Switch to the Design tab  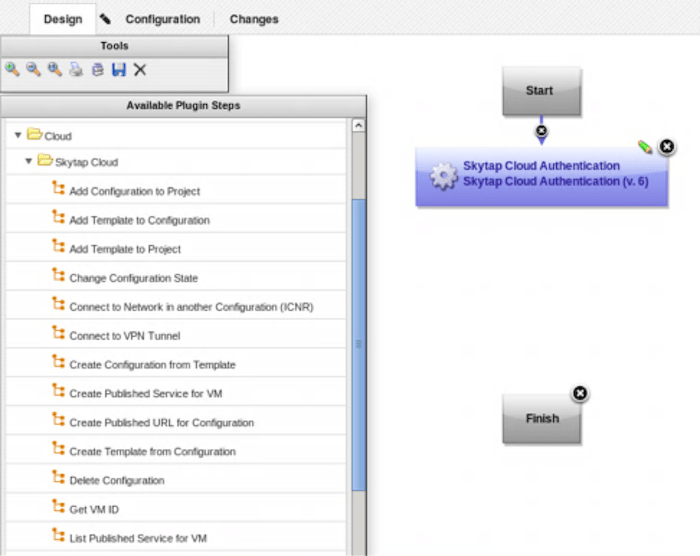pos(63,19)
